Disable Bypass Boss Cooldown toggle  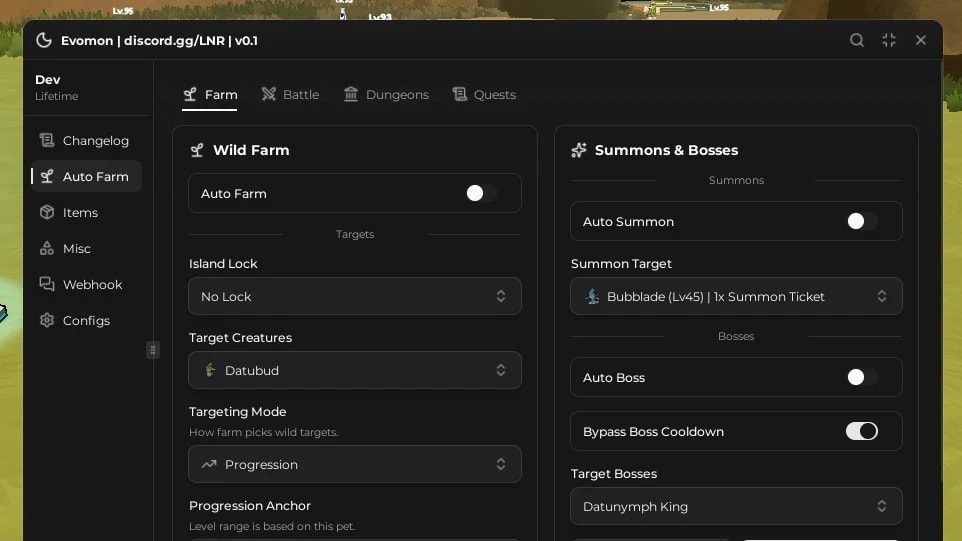click(x=862, y=431)
